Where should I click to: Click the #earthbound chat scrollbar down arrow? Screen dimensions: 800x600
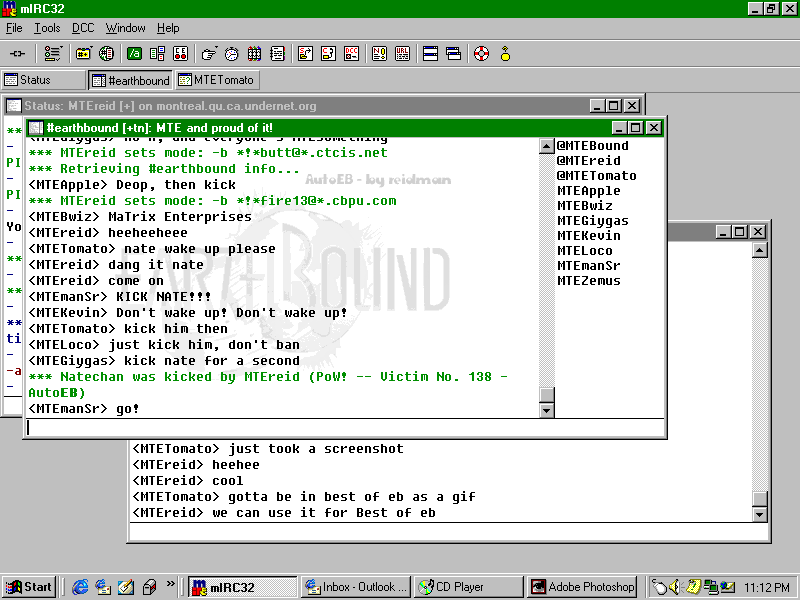(x=546, y=410)
